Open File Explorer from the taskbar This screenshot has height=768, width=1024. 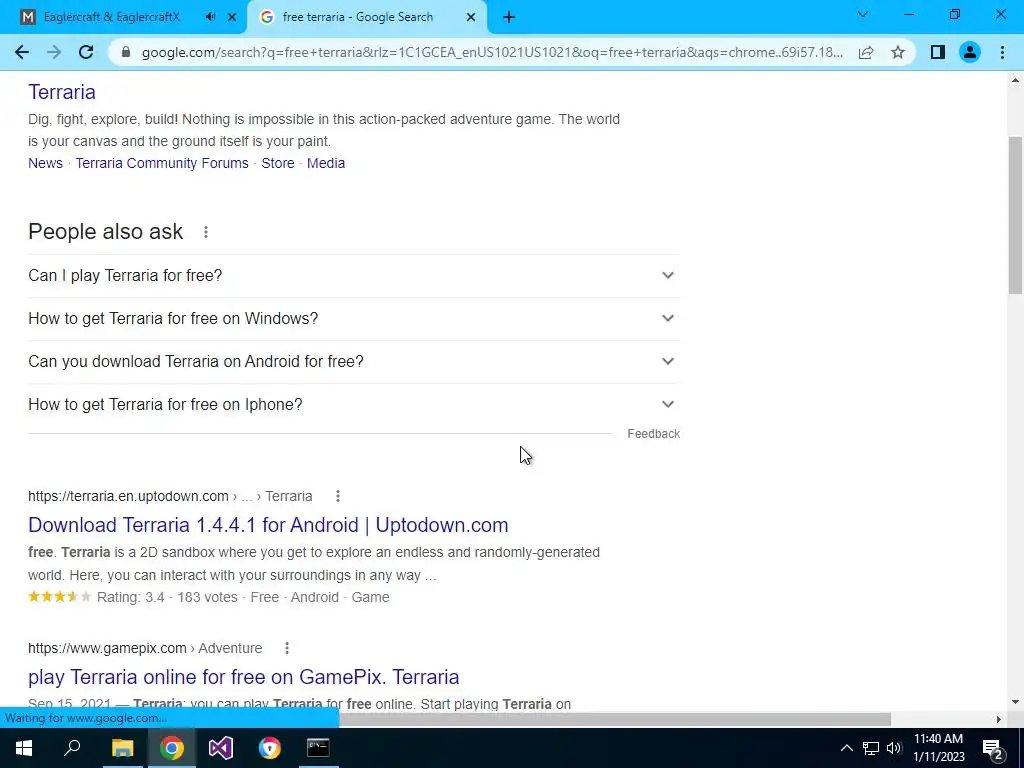(122, 748)
